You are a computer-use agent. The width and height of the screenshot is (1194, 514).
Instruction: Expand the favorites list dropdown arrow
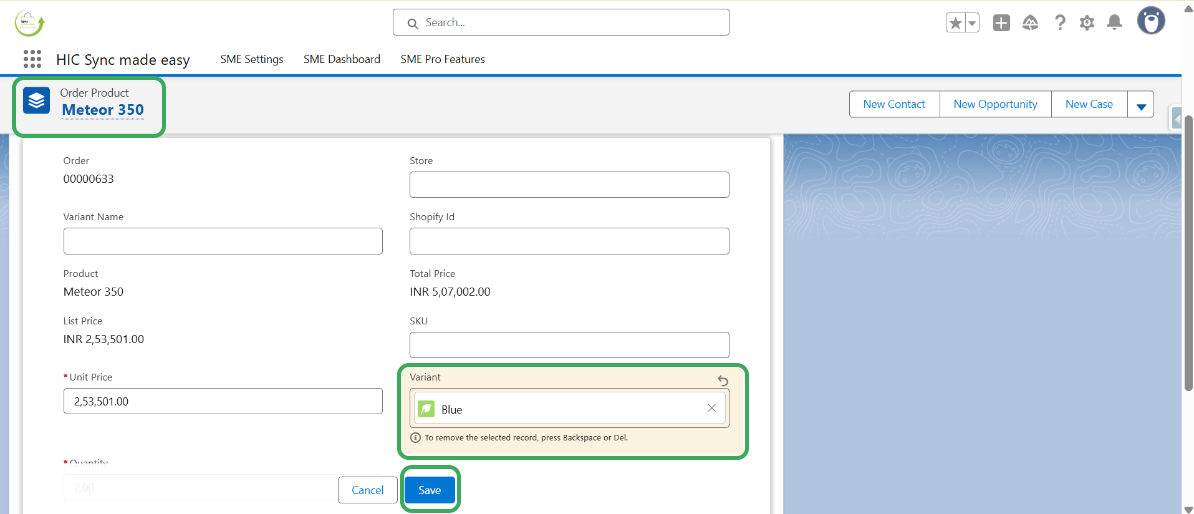[x=972, y=23]
